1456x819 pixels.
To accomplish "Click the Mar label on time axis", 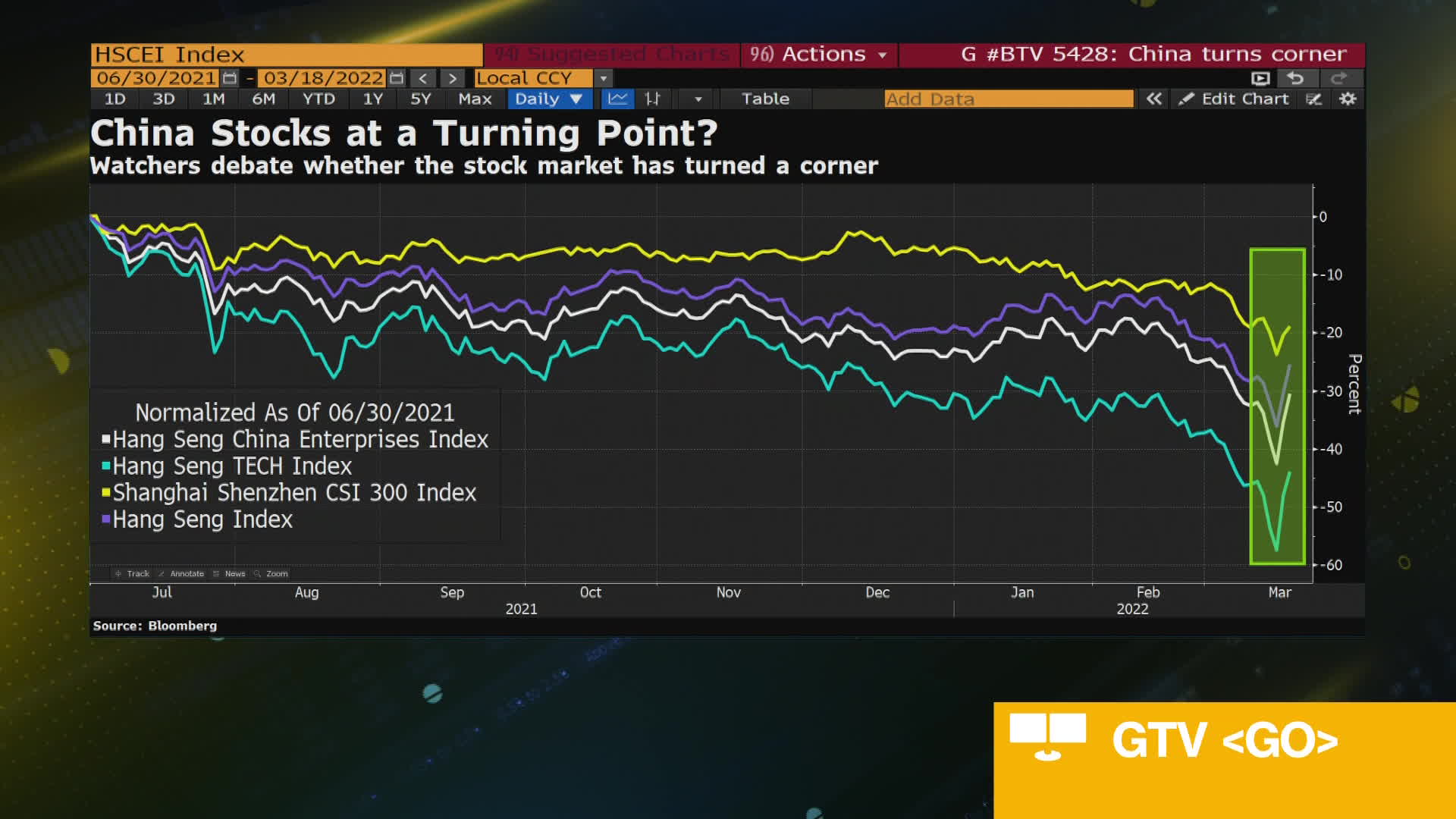I will [1279, 592].
